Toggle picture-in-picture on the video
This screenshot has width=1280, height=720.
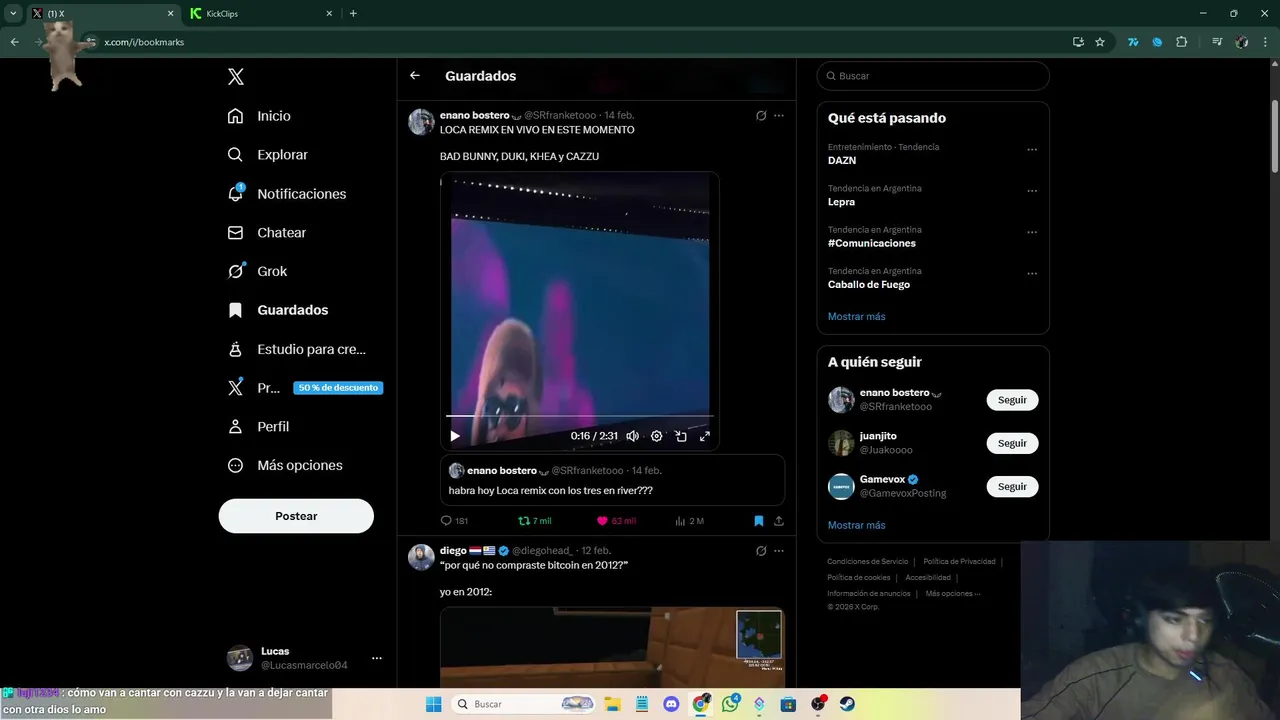681,436
